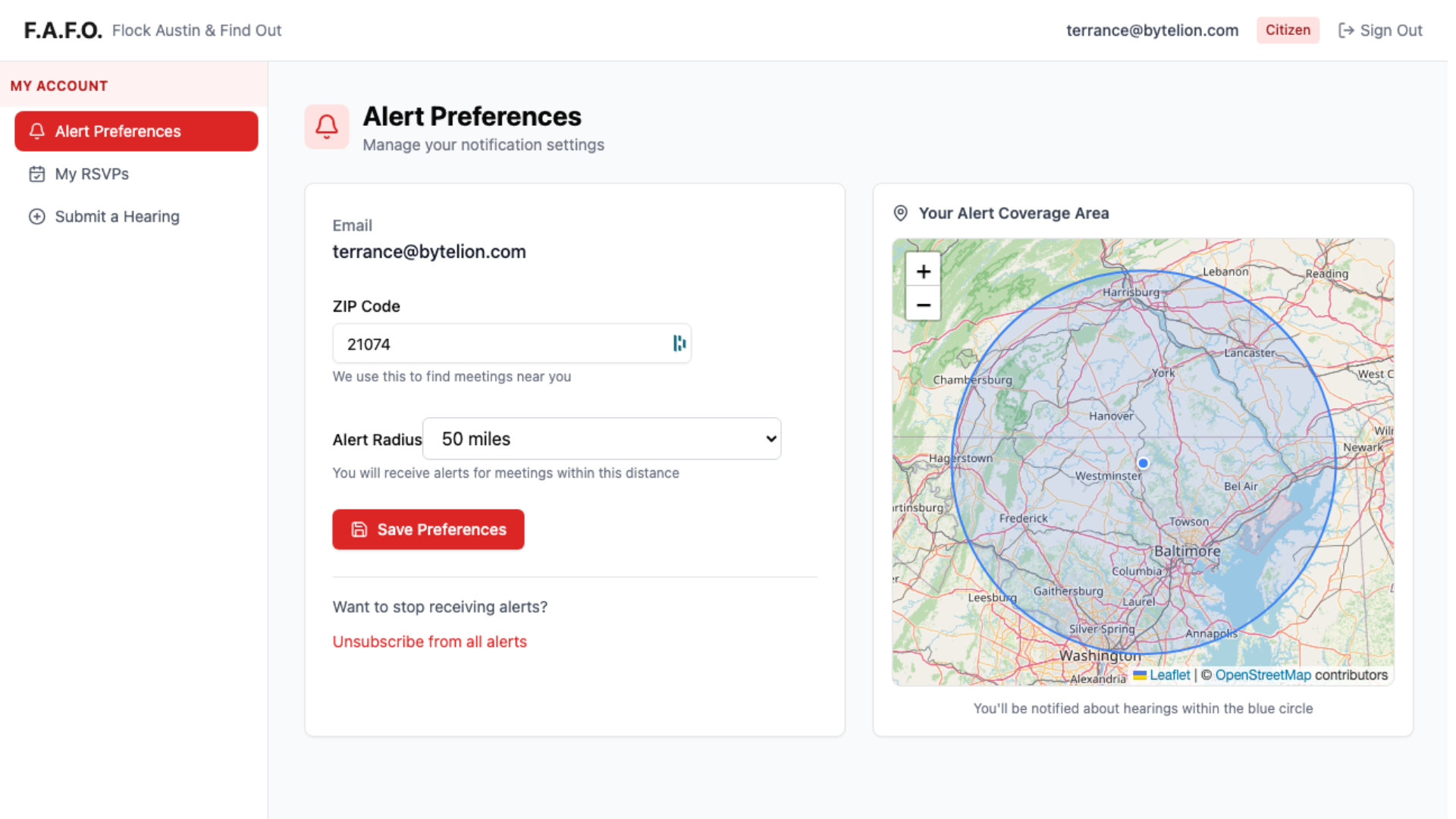Click the bell icon beside Alert Preferences heading

coord(326,127)
